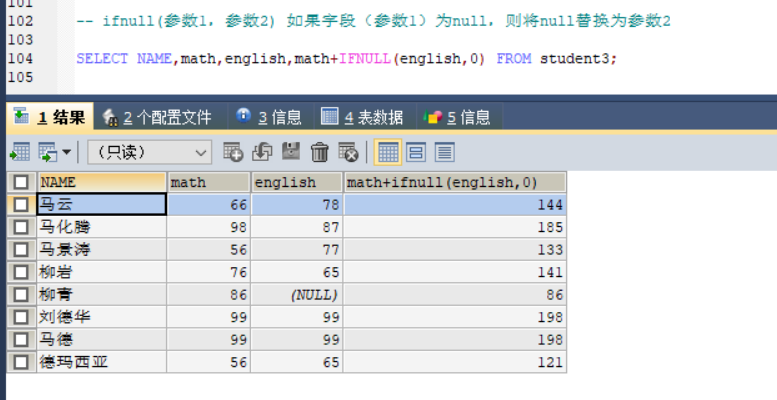The width and height of the screenshot is (777, 400).
Task: Click the total cell 133
Action: (x=455, y=249)
